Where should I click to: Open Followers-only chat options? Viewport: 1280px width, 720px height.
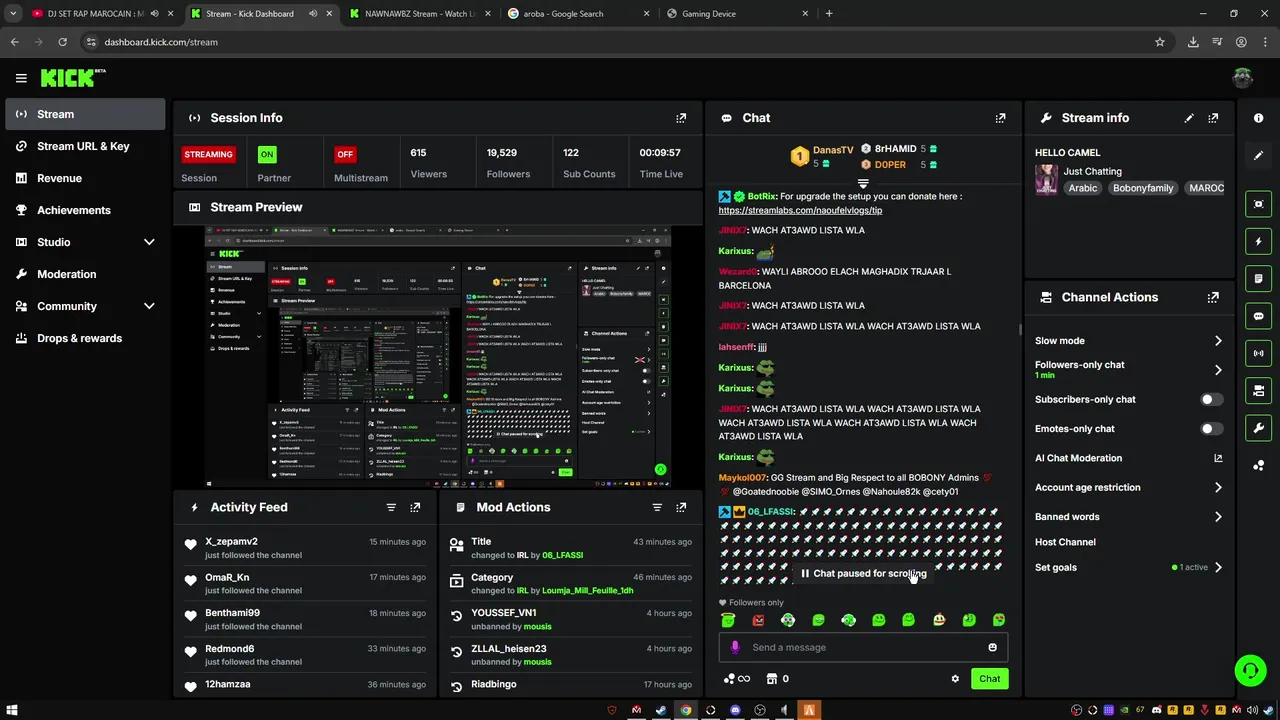click(1129, 369)
